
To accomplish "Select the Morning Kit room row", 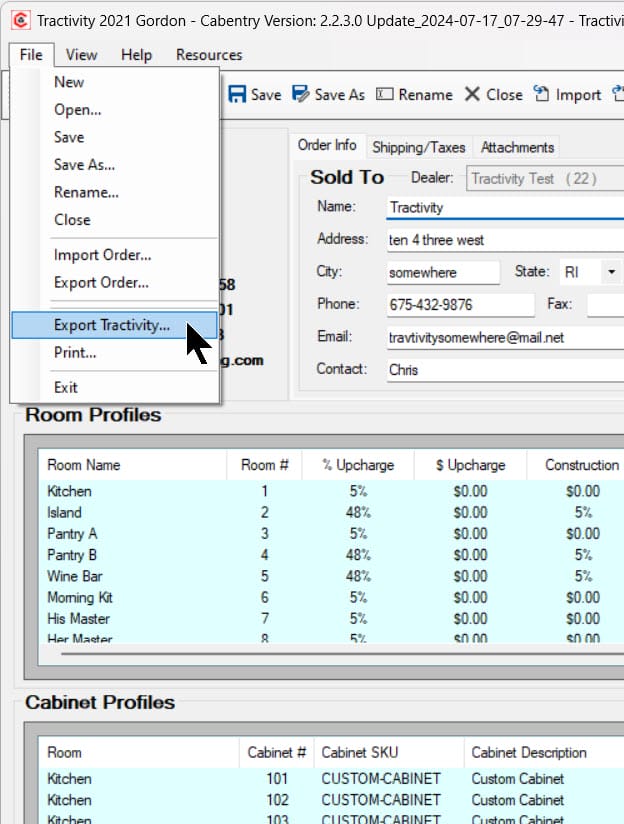I will point(331,598).
